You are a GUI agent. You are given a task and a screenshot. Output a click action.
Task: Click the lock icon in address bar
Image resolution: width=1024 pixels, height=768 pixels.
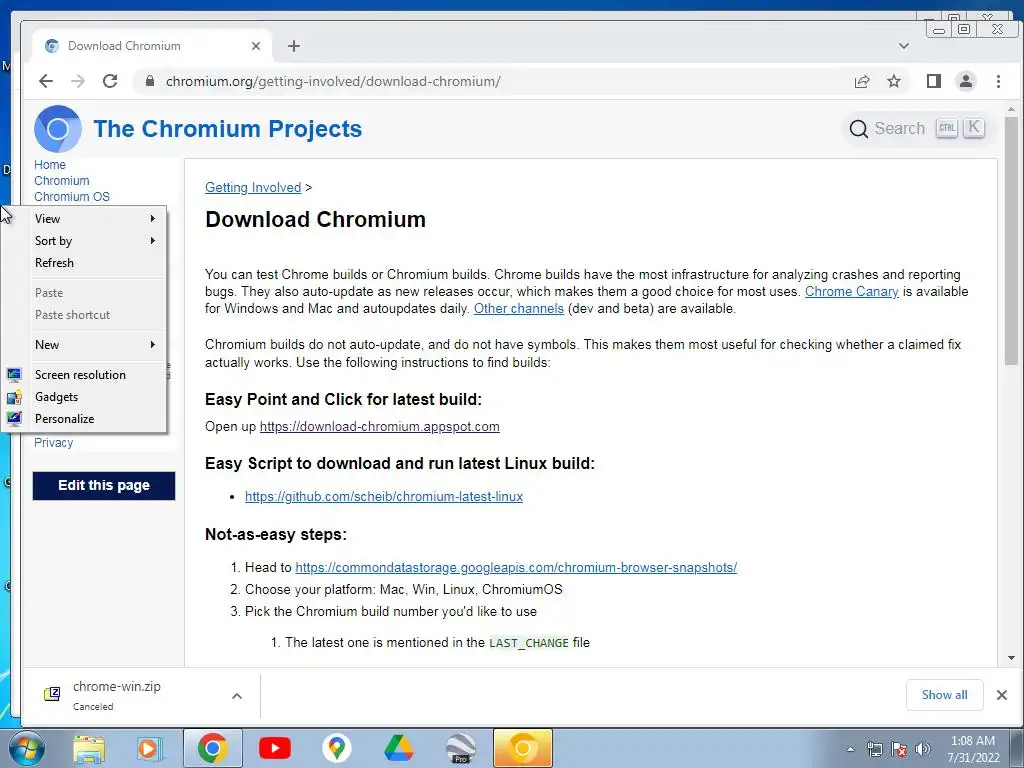(150, 81)
